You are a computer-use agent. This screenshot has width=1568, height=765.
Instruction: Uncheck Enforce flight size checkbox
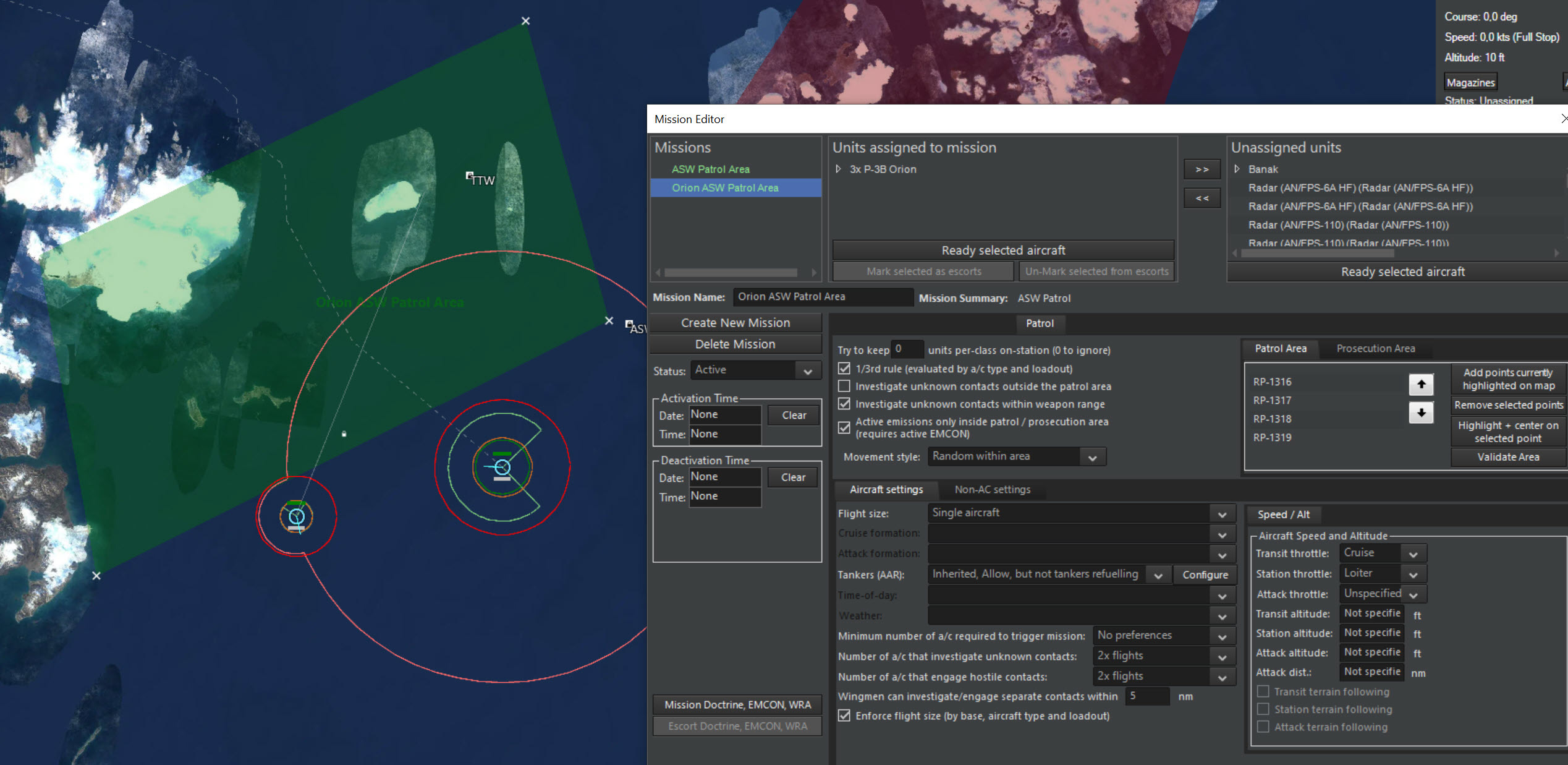pyautogui.click(x=844, y=716)
